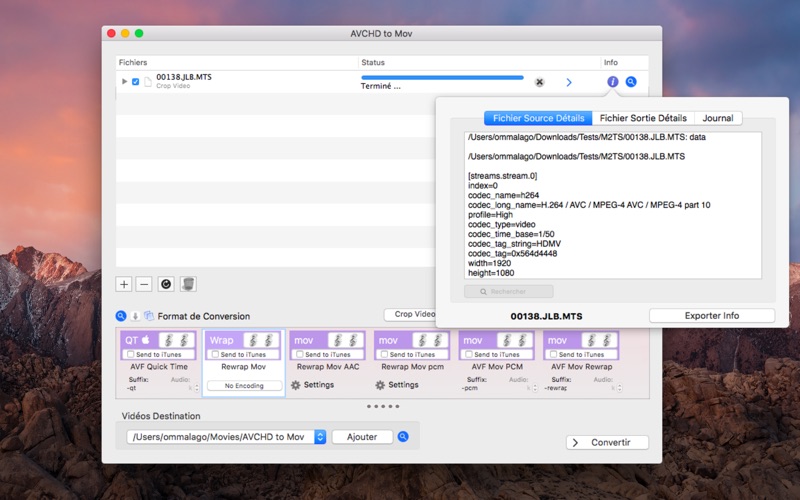Click the conversion progress bar
The image size is (800, 500).
[442, 78]
